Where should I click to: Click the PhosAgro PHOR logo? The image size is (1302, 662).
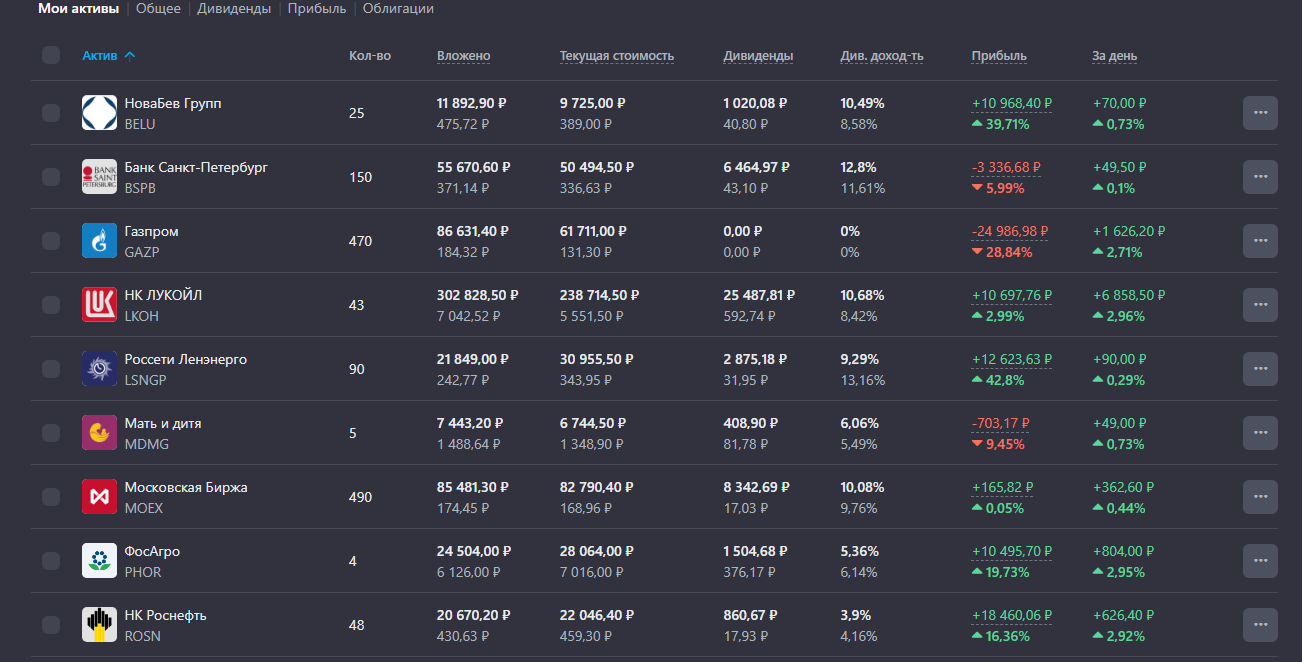[x=100, y=561]
